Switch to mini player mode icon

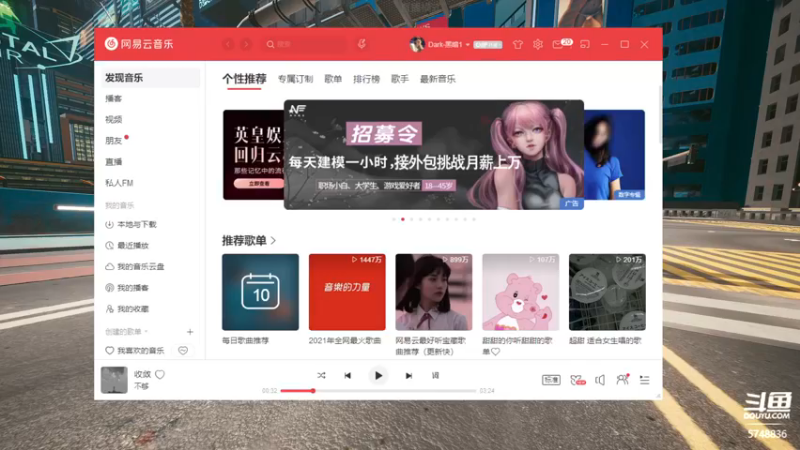click(x=585, y=44)
